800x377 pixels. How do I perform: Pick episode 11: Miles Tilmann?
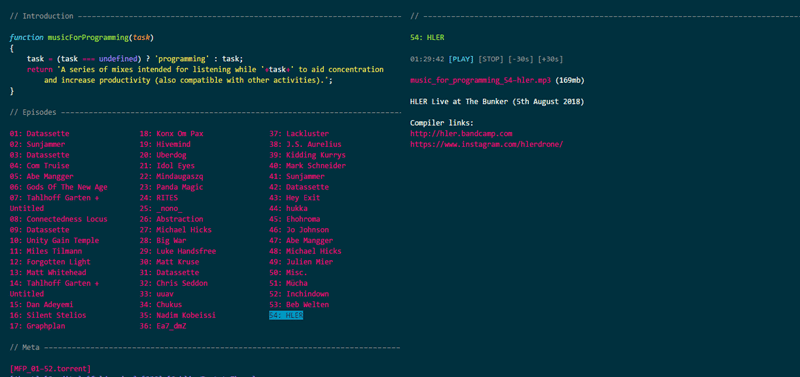pos(46,252)
